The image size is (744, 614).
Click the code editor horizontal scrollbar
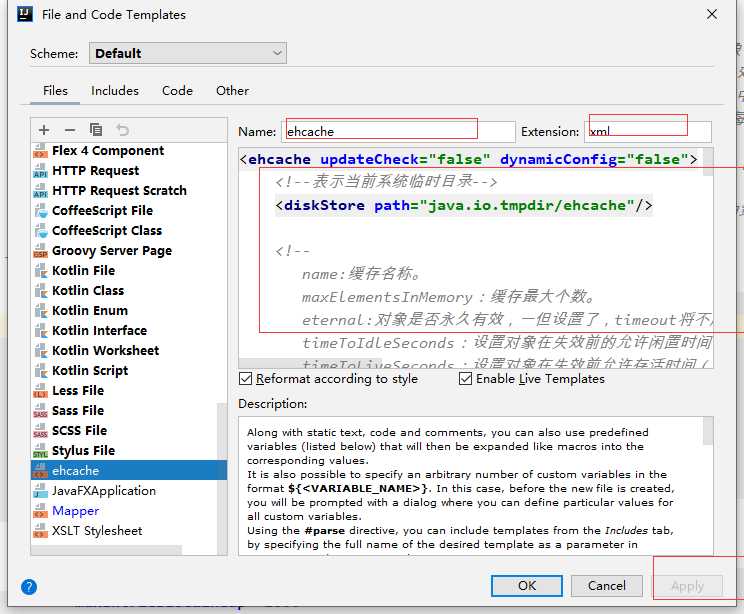point(309,363)
